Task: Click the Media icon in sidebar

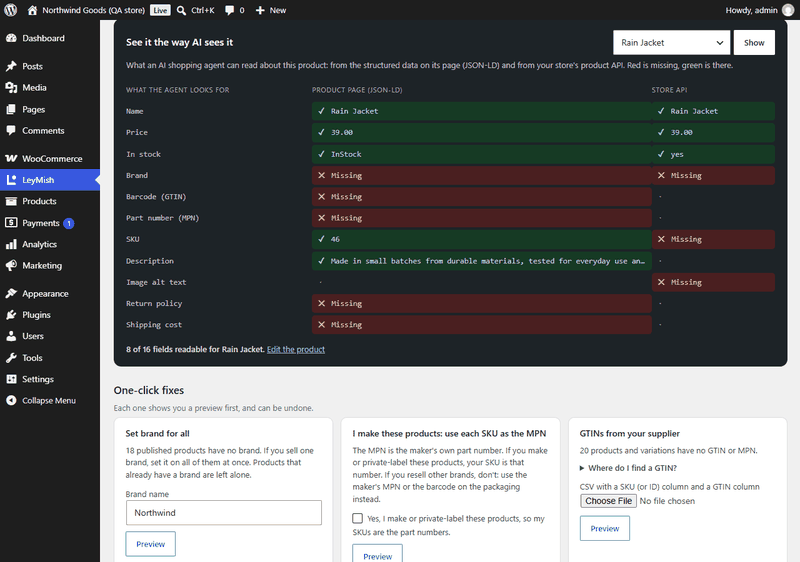Action: click(11, 88)
